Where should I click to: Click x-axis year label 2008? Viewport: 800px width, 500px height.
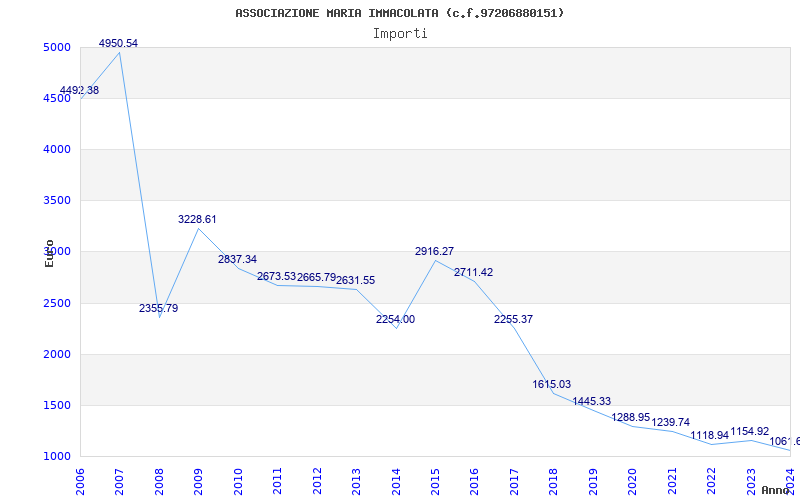(159, 481)
